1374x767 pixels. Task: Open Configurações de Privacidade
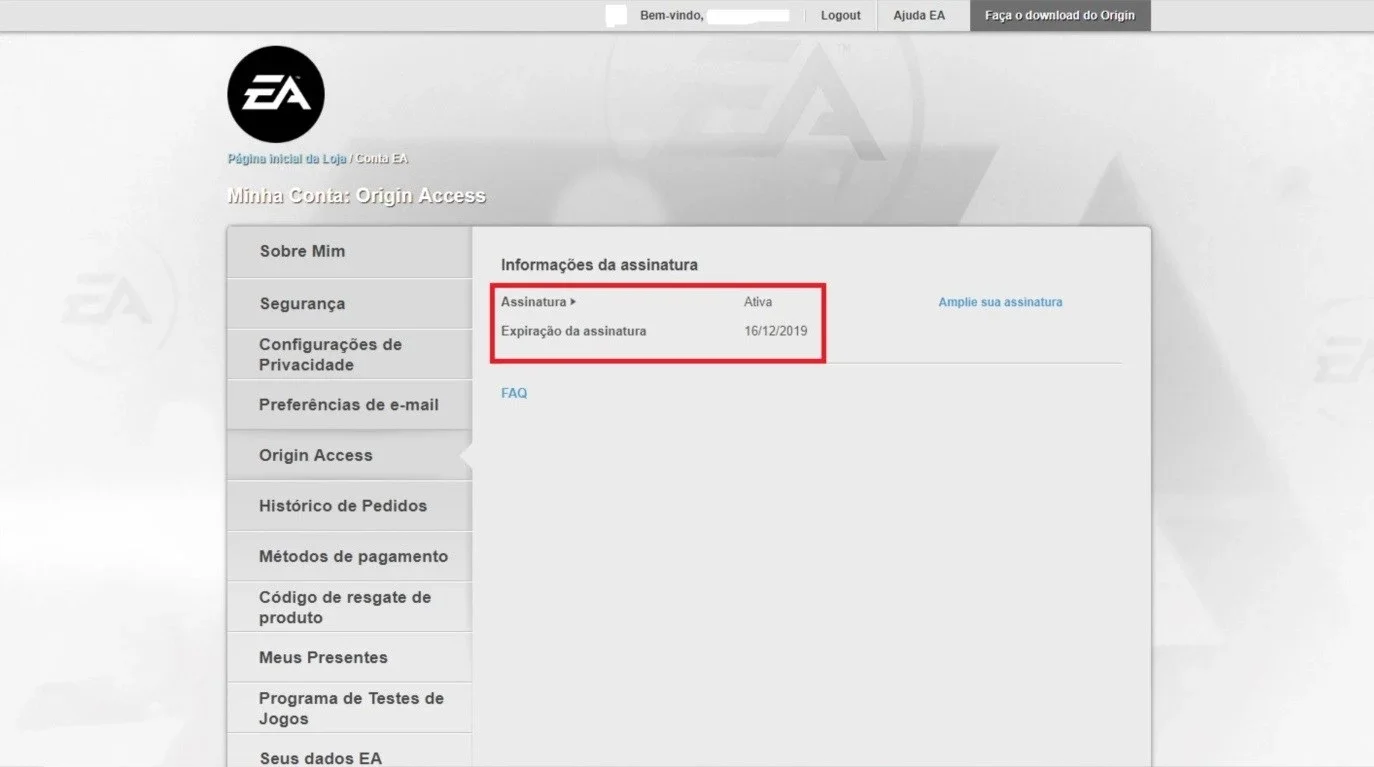pos(349,355)
